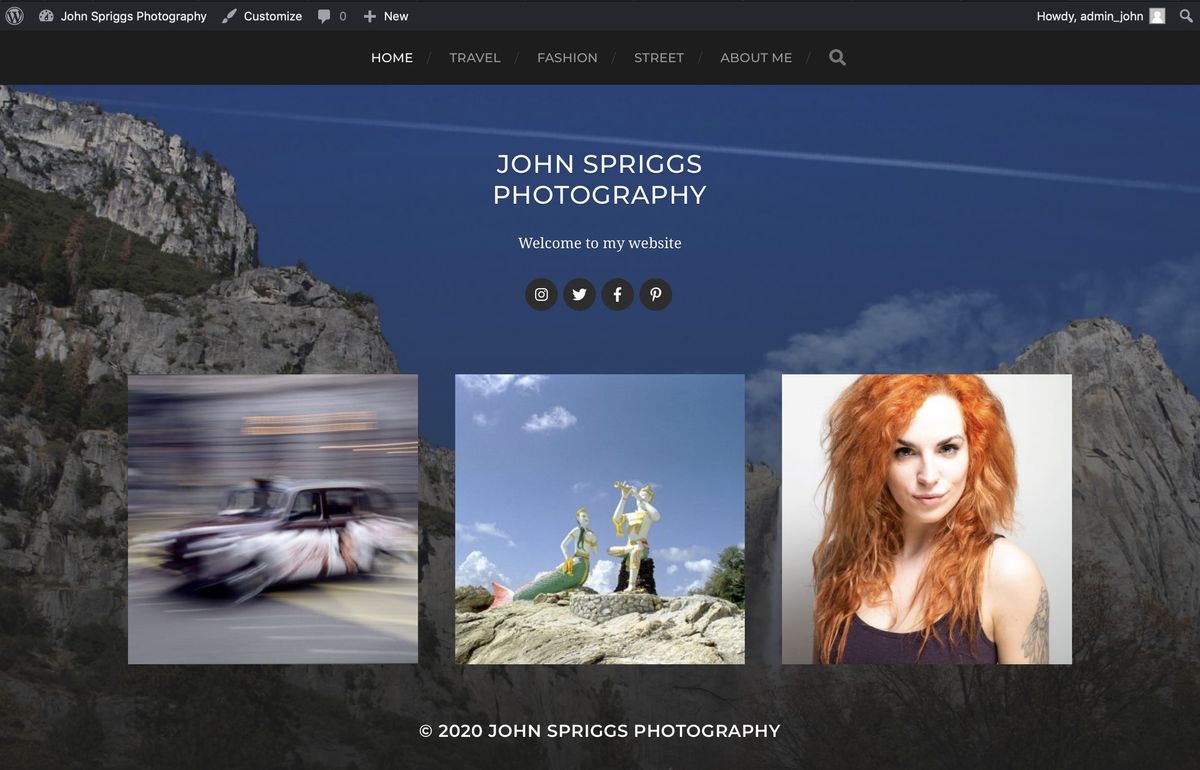Open Customize via the paintbrush icon

[x=261, y=16]
